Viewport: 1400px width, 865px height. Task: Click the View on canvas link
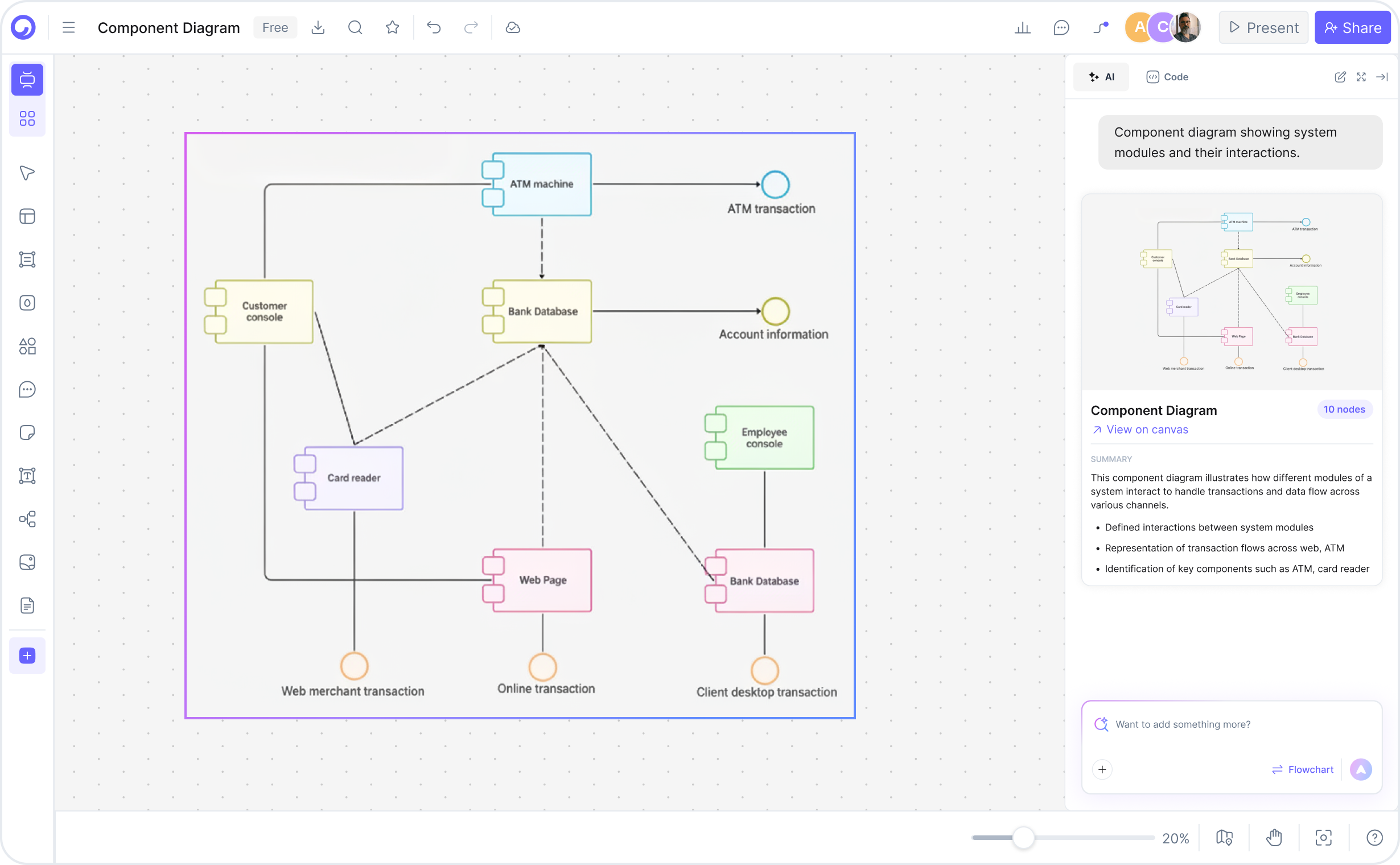(1140, 430)
